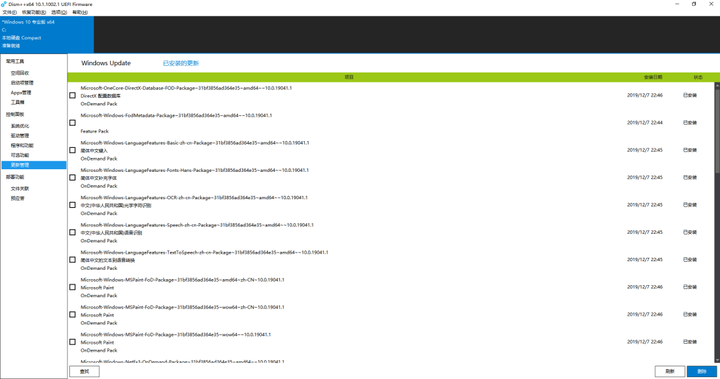Screen dimensions: 720x379
Task: Sort by the 状态 column header
Action: tap(698, 77)
